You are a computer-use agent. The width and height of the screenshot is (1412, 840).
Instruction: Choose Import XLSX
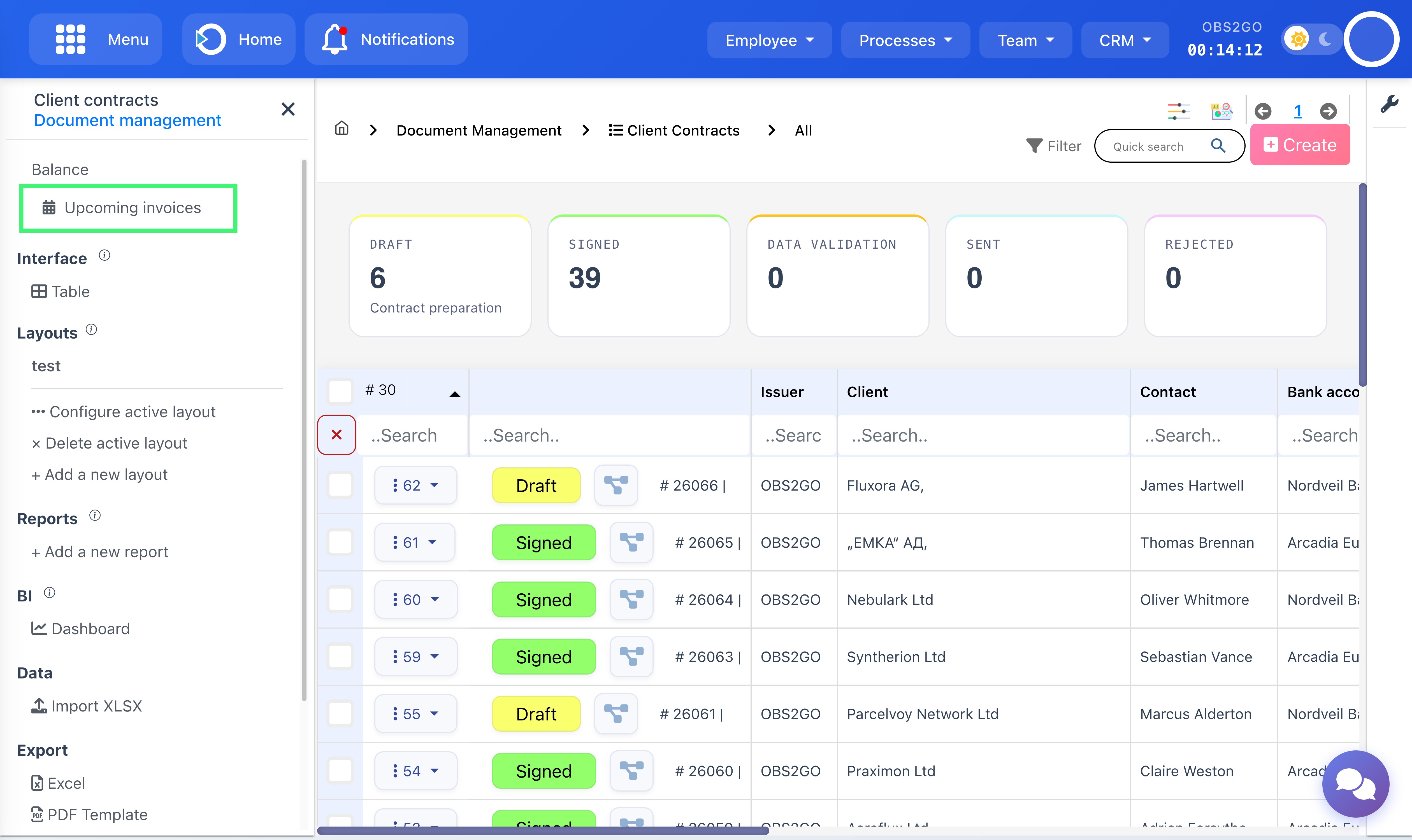tap(87, 706)
